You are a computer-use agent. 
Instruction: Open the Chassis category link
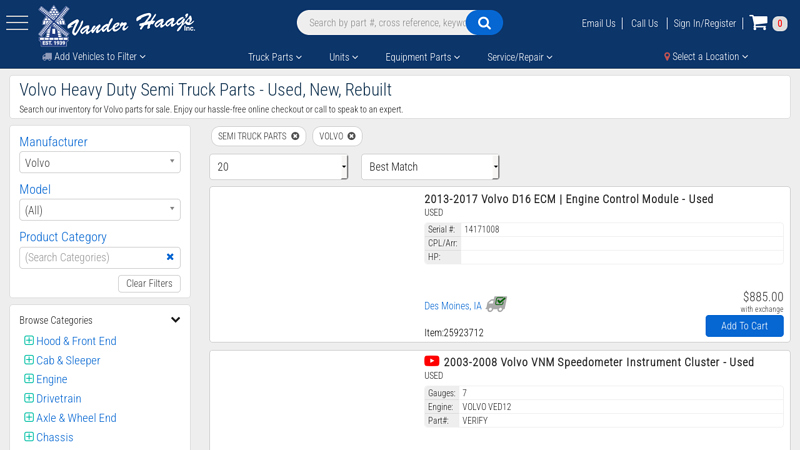pyautogui.click(x=55, y=437)
